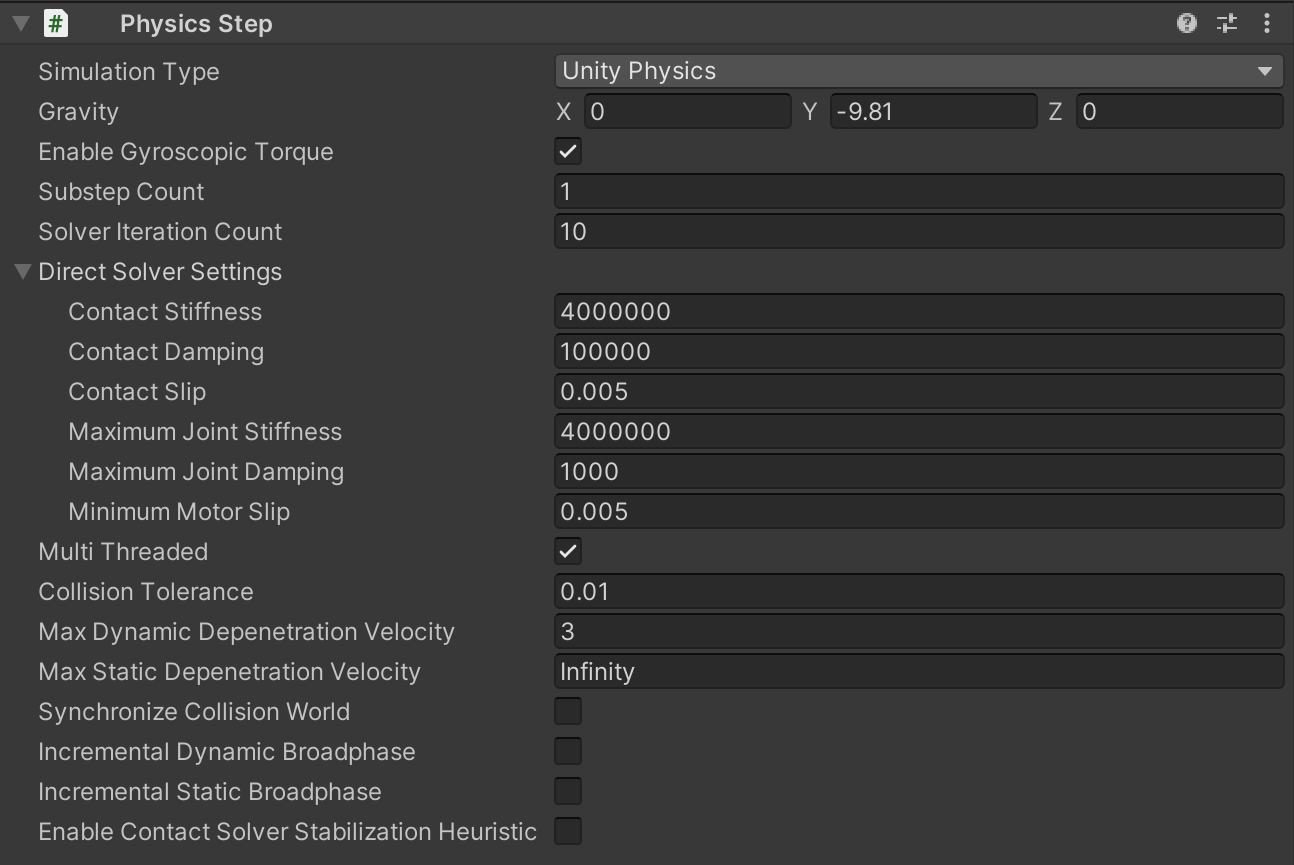The height and width of the screenshot is (865, 1294).
Task: Toggle the Multi Threaded checkbox
Action: [x=568, y=551]
